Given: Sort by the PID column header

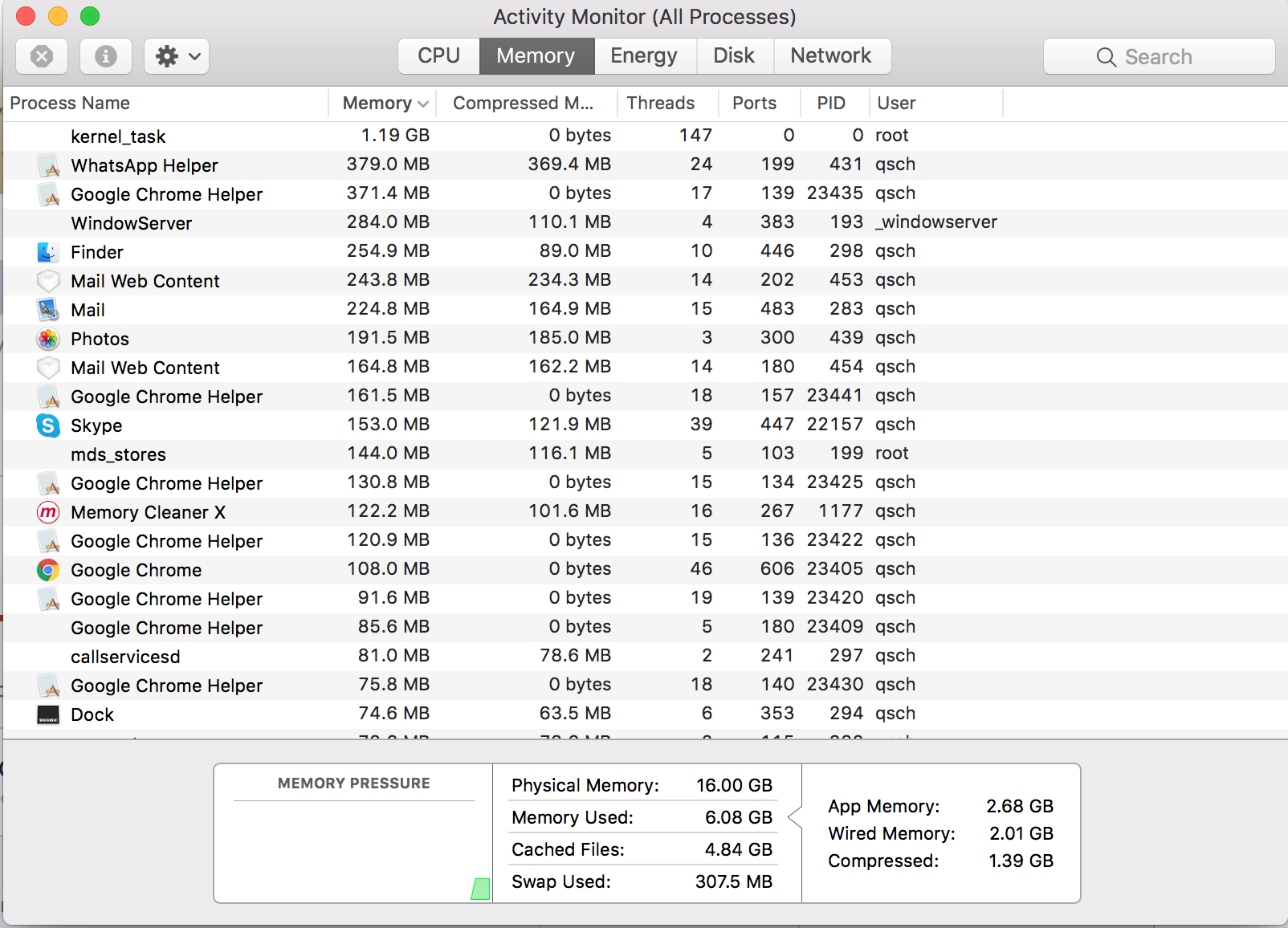Looking at the screenshot, I should (x=831, y=104).
